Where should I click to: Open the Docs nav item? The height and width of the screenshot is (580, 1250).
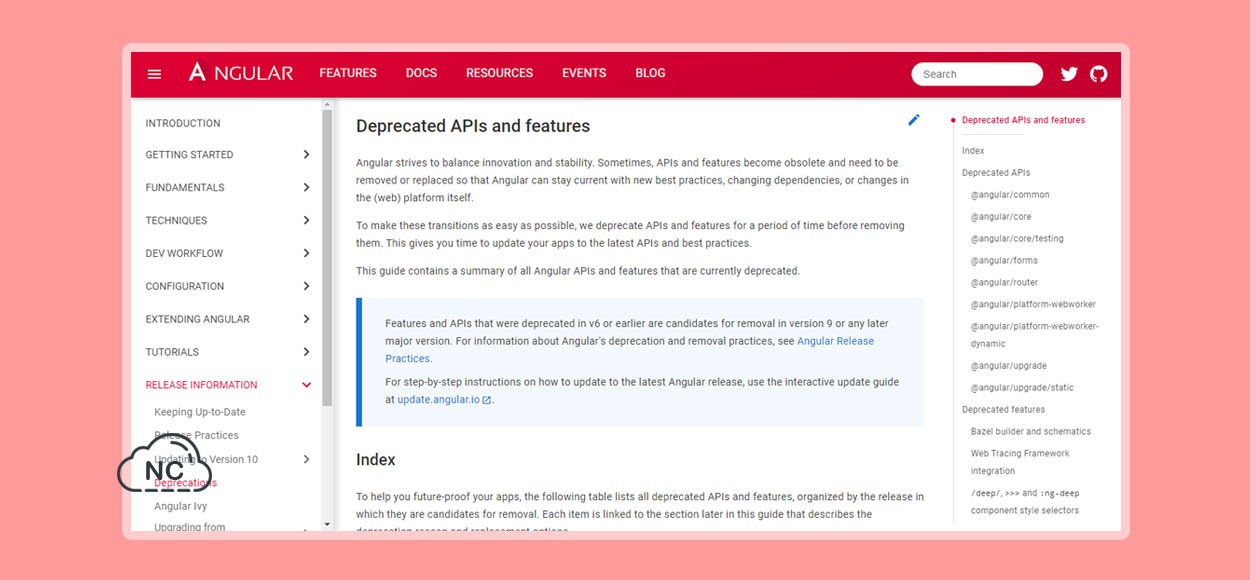[421, 73]
